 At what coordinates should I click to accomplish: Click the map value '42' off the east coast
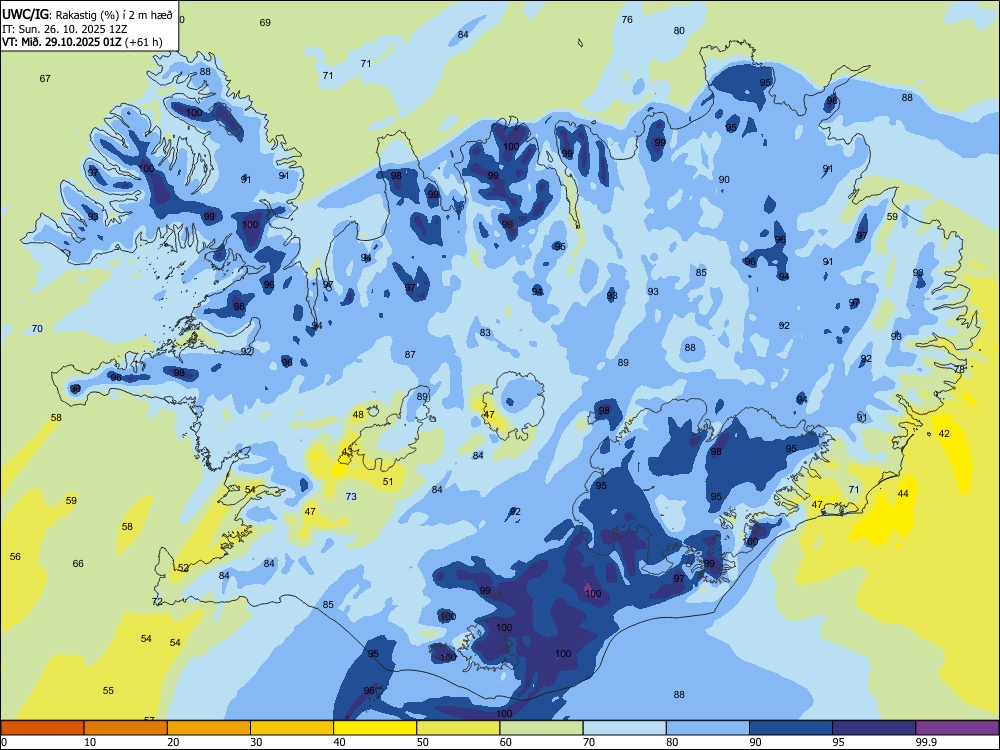[944, 434]
